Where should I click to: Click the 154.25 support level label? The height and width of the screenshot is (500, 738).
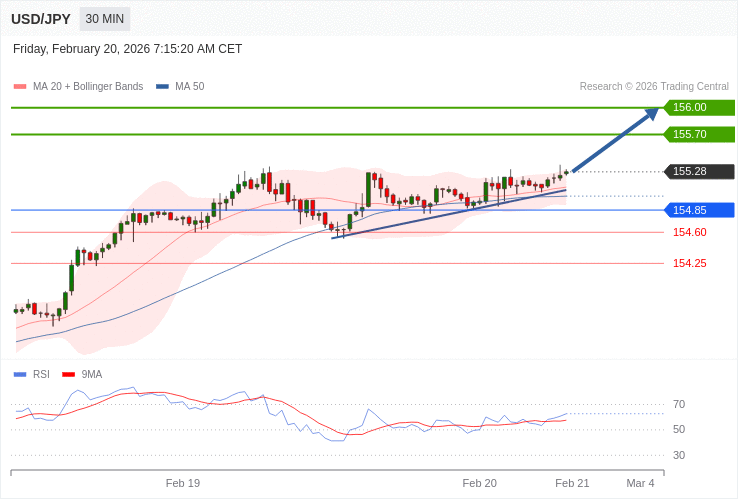click(690, 263)
